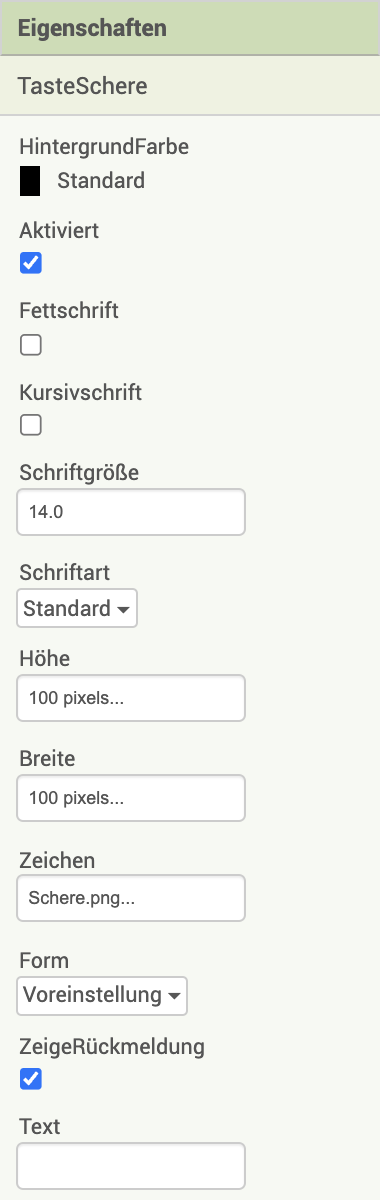Click the Standard label next to color swatch
The height and width of the screenshot is (1200, 380).
[101, 181]
